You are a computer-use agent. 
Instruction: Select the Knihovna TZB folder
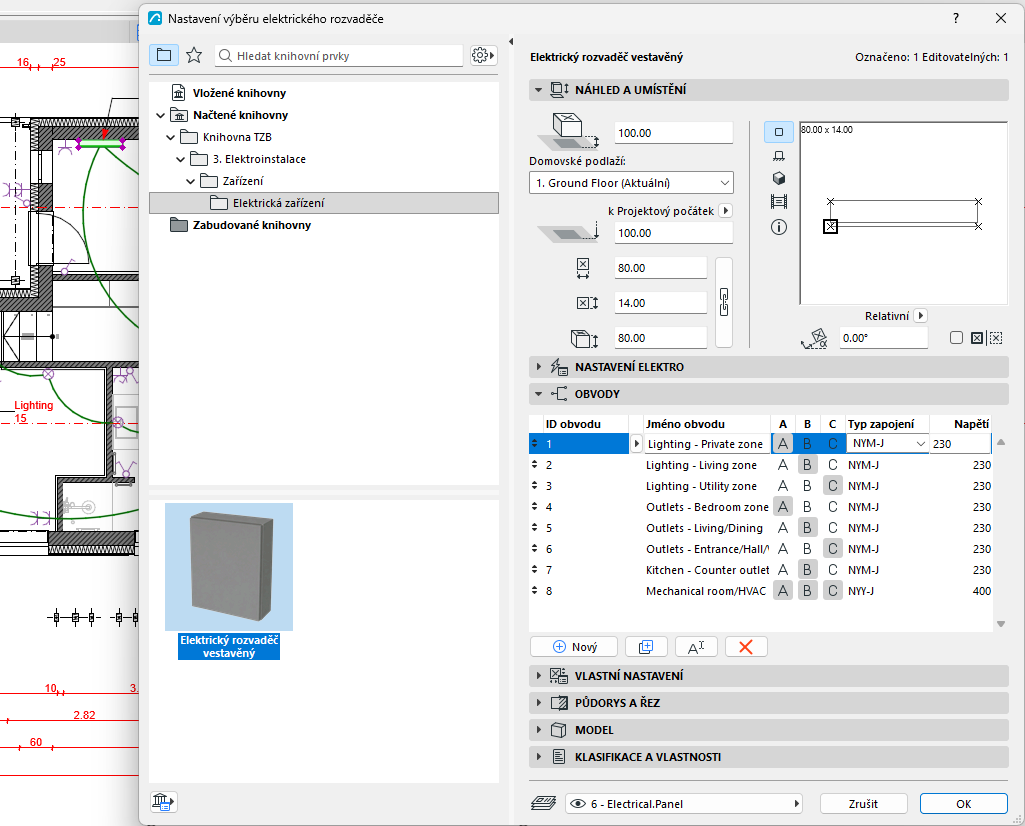click(237, 137)
